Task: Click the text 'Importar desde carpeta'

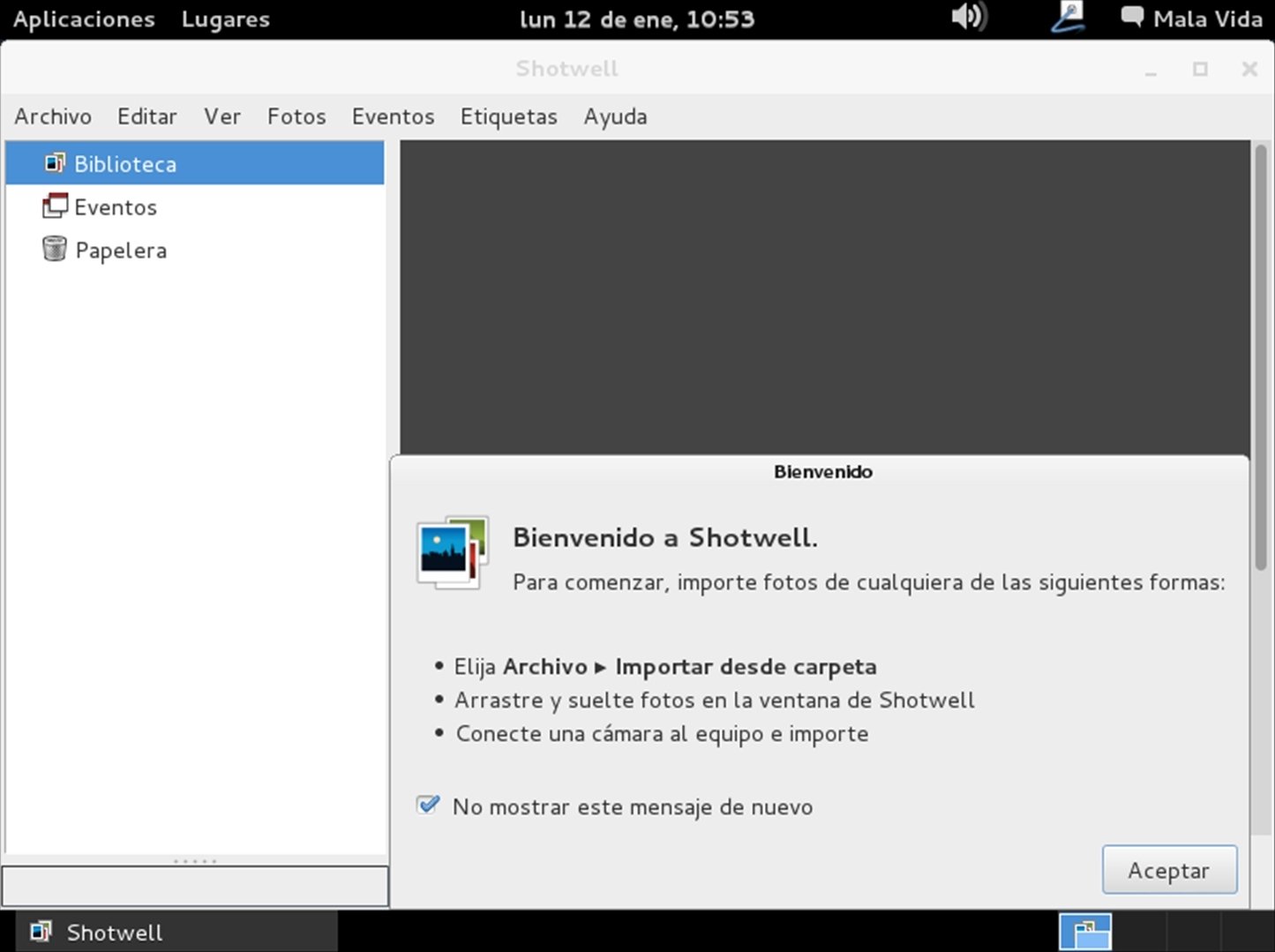Action: pos(746,666)
